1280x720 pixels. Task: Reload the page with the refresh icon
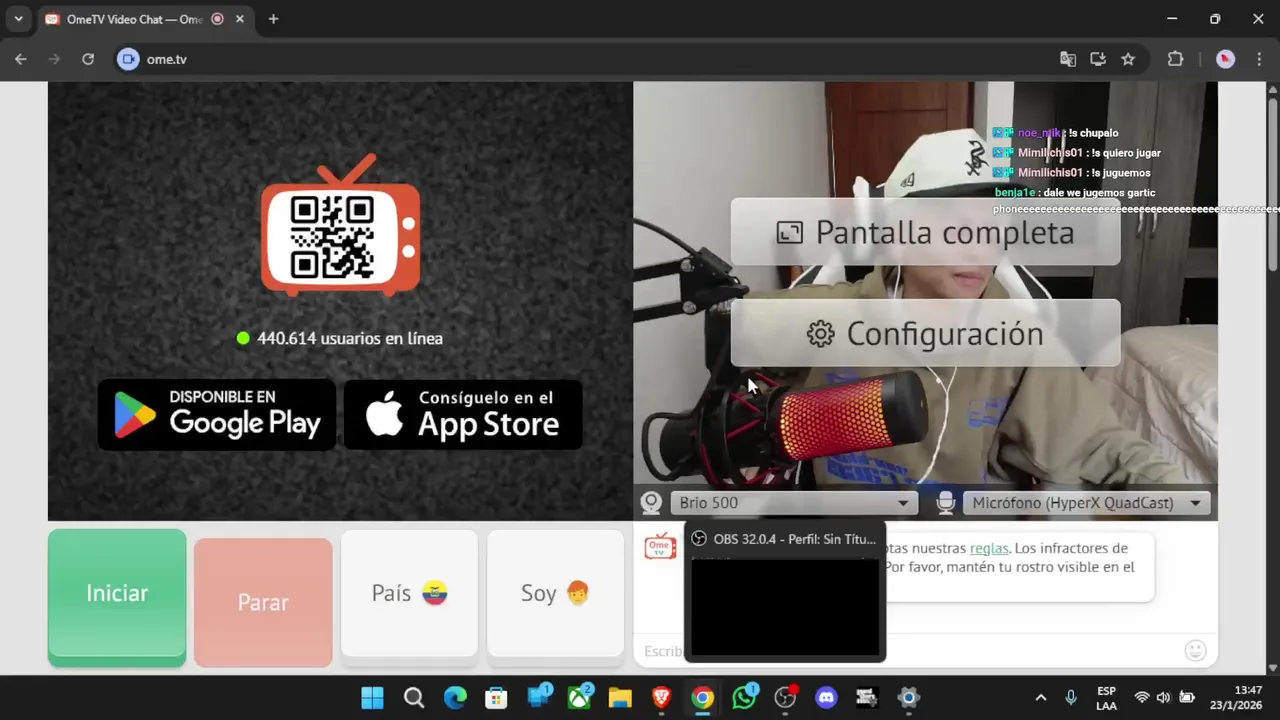pyautogui.click(x=88, y=59)
